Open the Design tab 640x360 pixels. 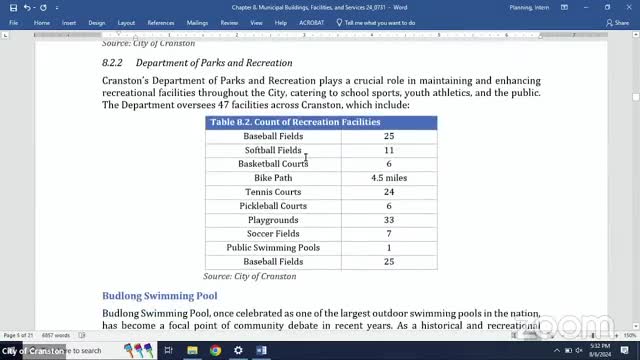97,23
